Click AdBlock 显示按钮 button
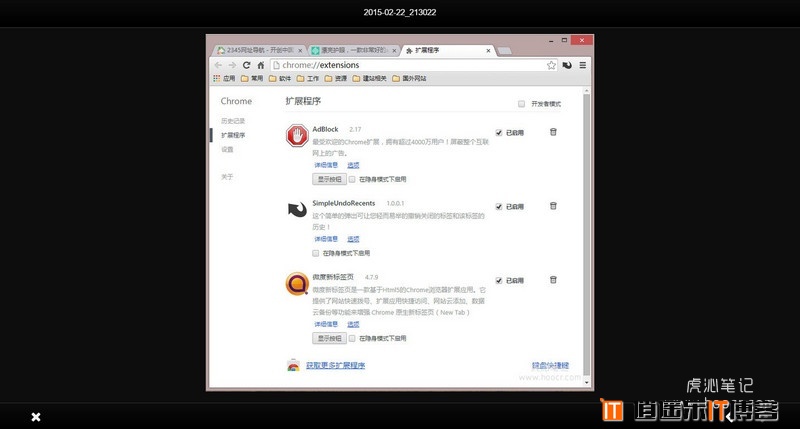The image size is (800, 429). 330,179
